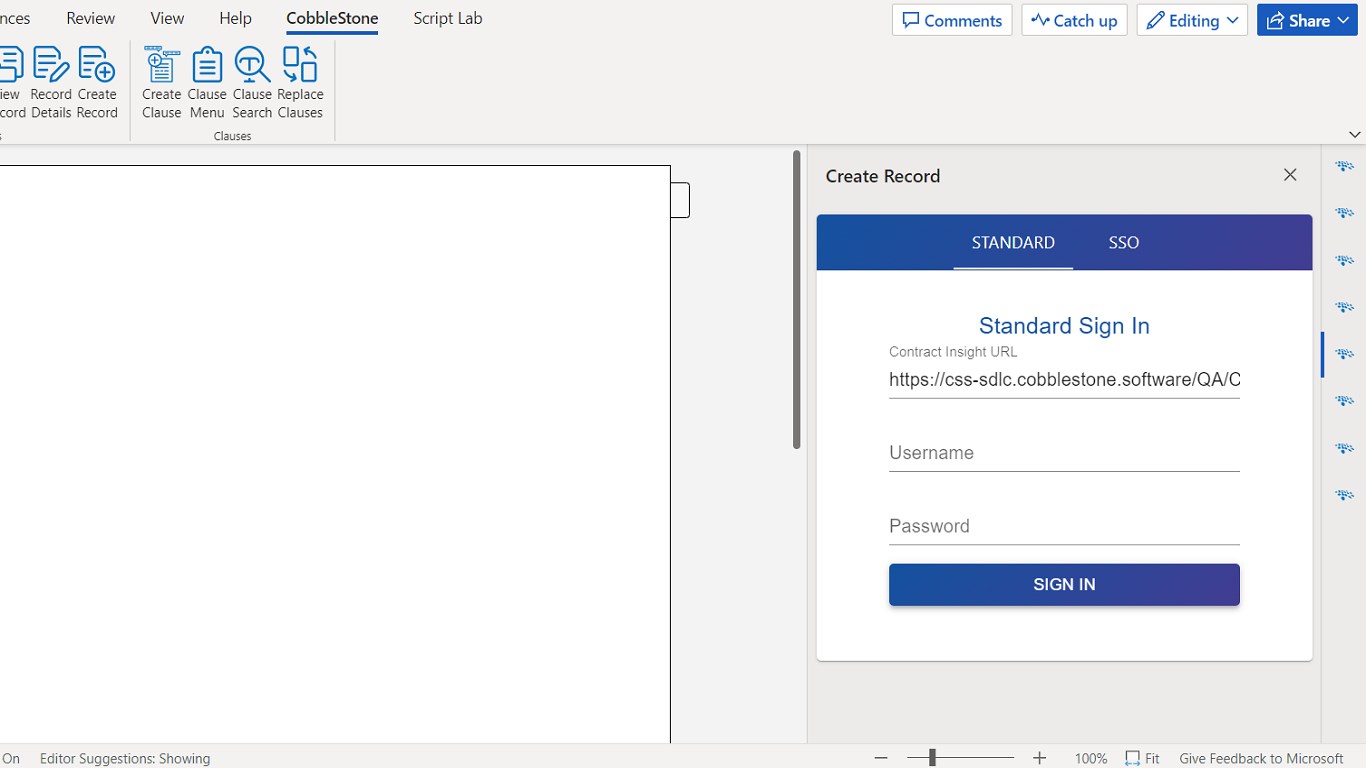Screen dimensions: 1366x768
Task: Open the Share dropdown button
Action: tap(1307, 20)
